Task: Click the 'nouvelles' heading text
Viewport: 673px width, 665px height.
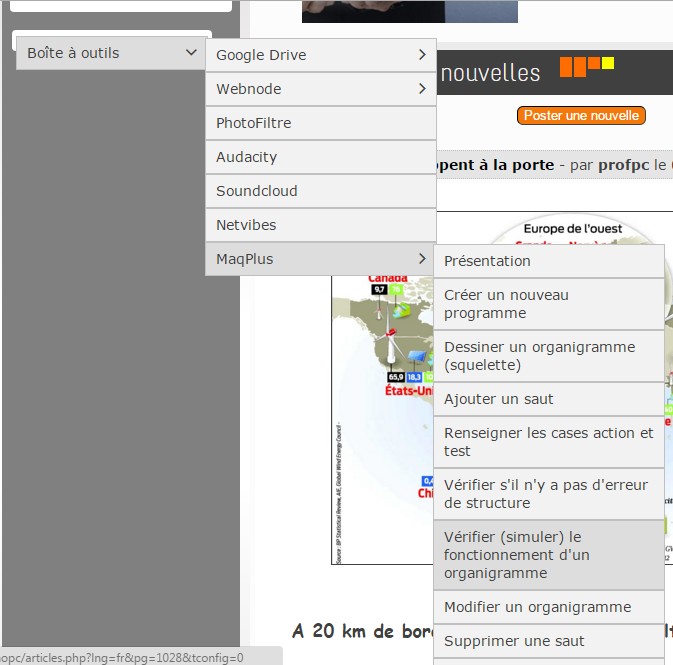Action: (x=490, y=73)
